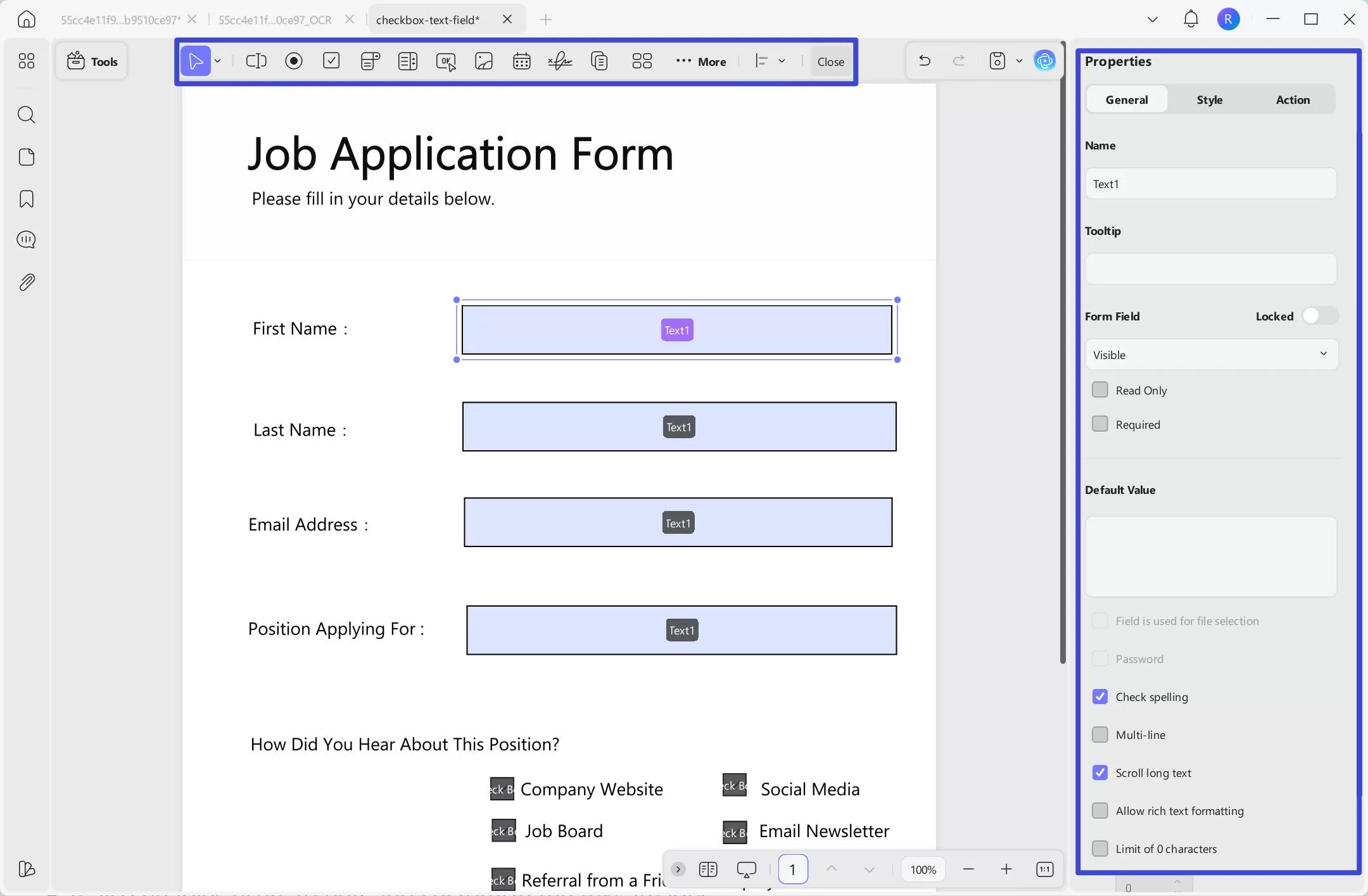Select the Date Field tool
This screenshot has width=1368, height=896.
click(521, 61)
